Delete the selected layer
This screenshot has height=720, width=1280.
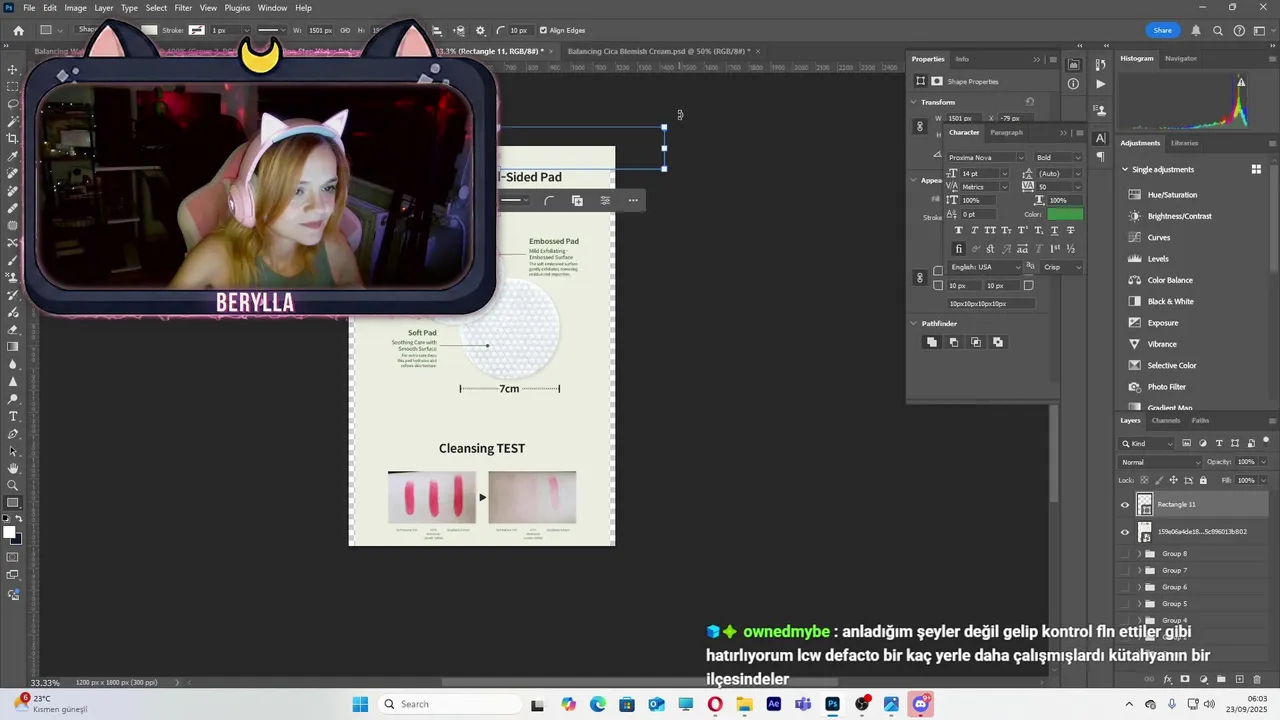(1257, 679)
